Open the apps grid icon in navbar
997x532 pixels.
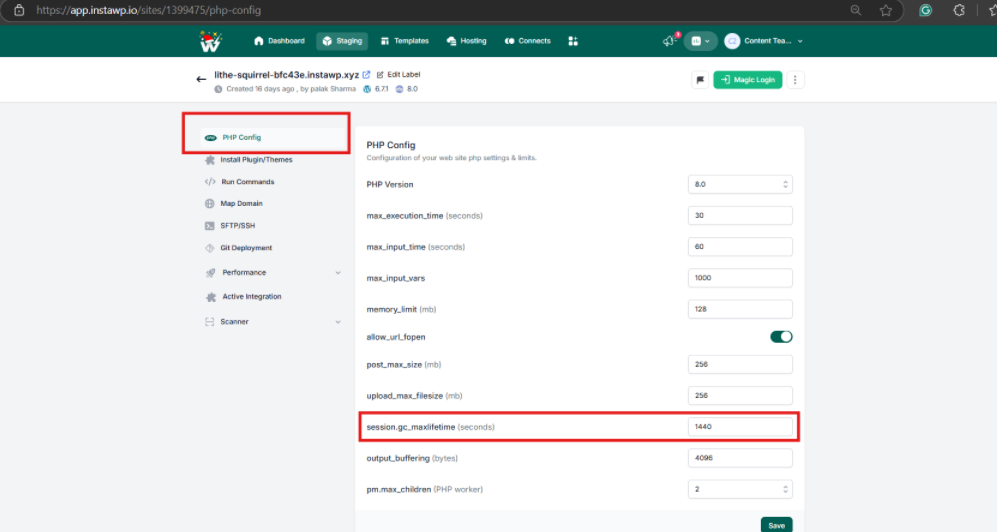573,41
